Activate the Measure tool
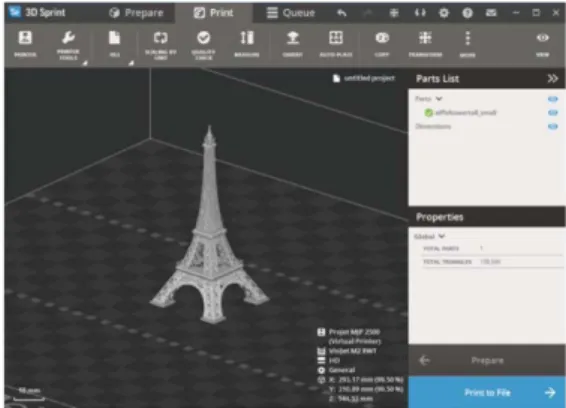 pos(247,44)
